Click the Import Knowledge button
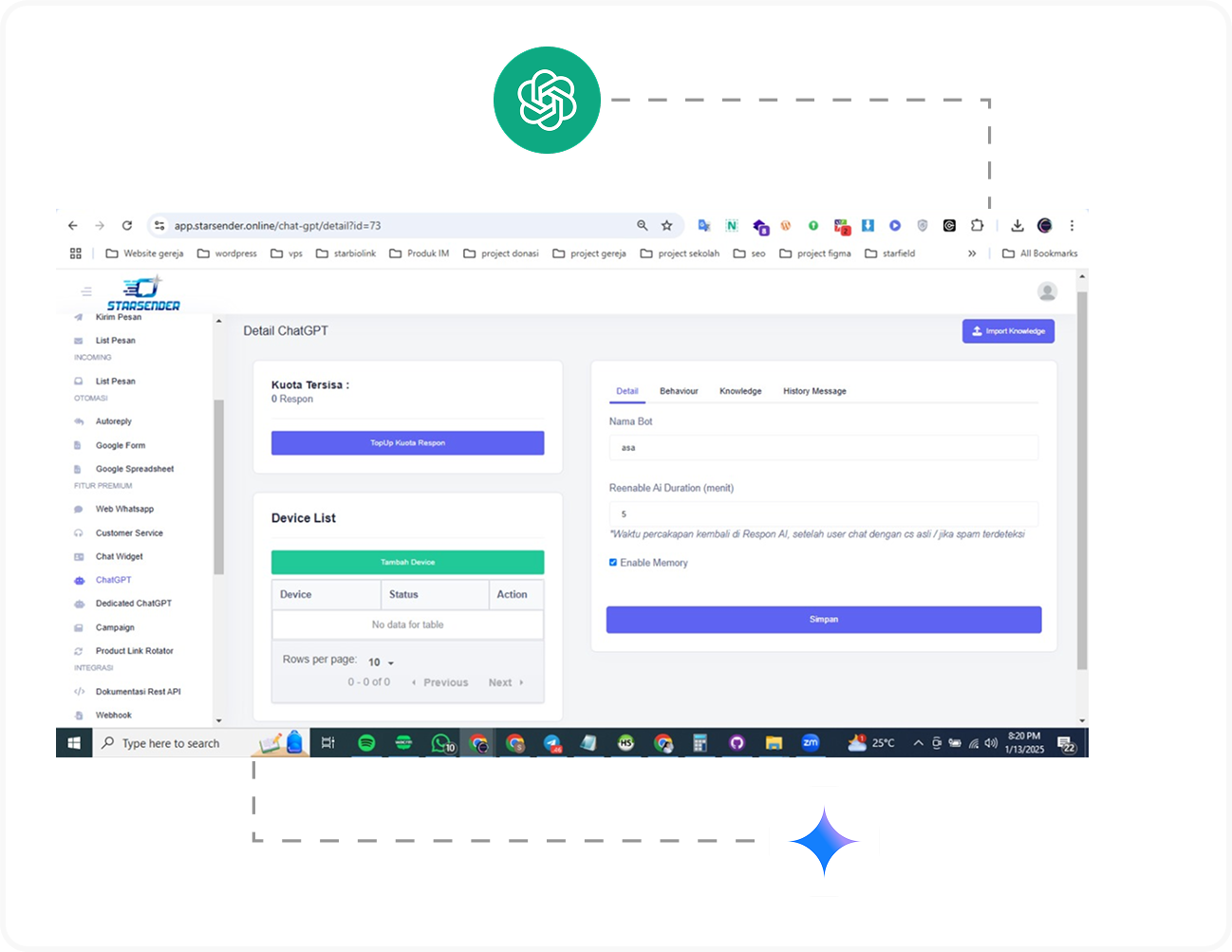 click(1008, 331)
